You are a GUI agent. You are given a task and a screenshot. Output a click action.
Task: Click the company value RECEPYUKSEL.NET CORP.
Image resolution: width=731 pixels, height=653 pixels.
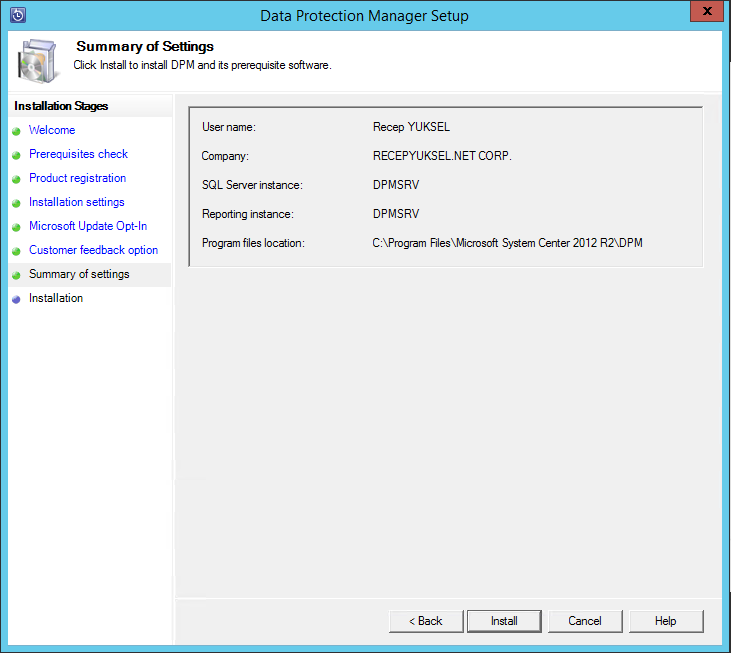tap(442, 156)
